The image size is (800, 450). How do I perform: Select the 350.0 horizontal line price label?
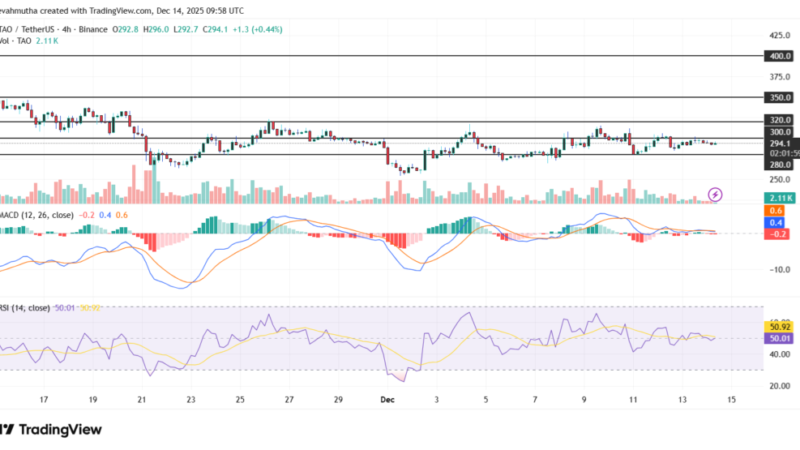pos(778,97)
